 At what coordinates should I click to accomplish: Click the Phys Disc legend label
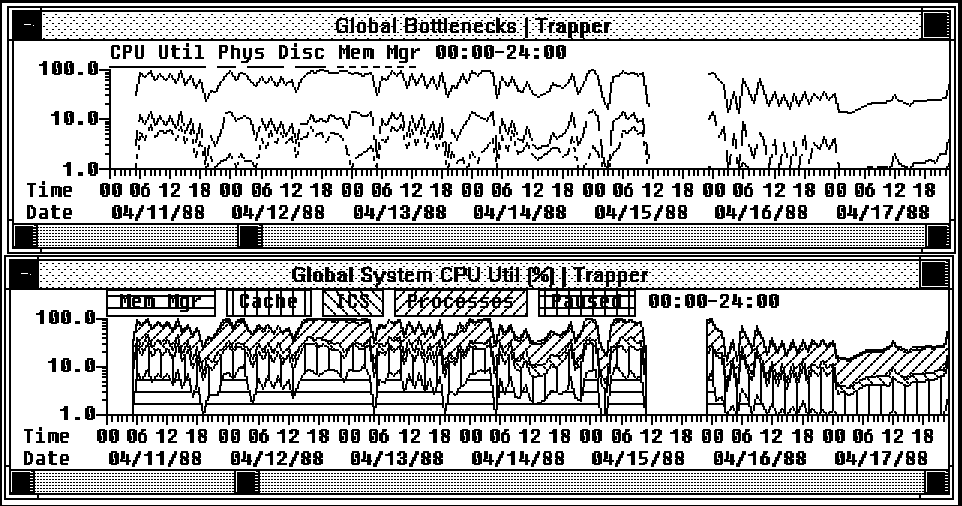[x=271, y=52]
